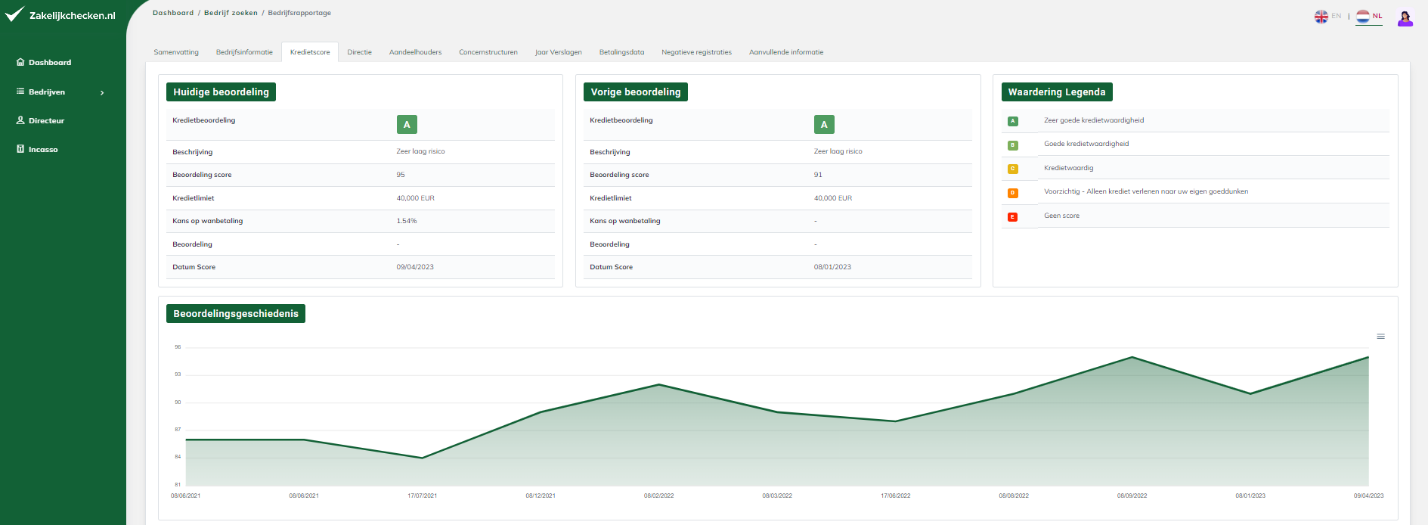Click the 08/03/2022 chart axis label
The width and height of the screenshot is (1428, 525).
(777, 495)
